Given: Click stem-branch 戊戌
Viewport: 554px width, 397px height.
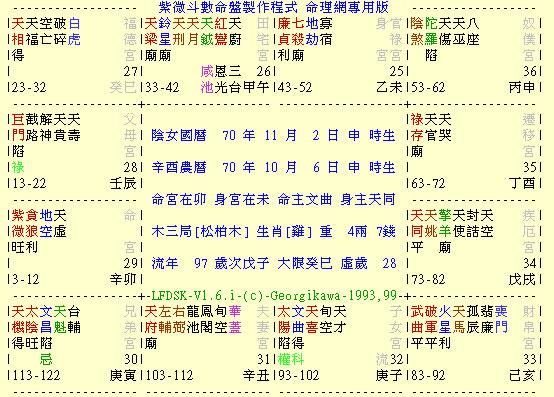Looking at the screenshot, I should coord(522,279).
